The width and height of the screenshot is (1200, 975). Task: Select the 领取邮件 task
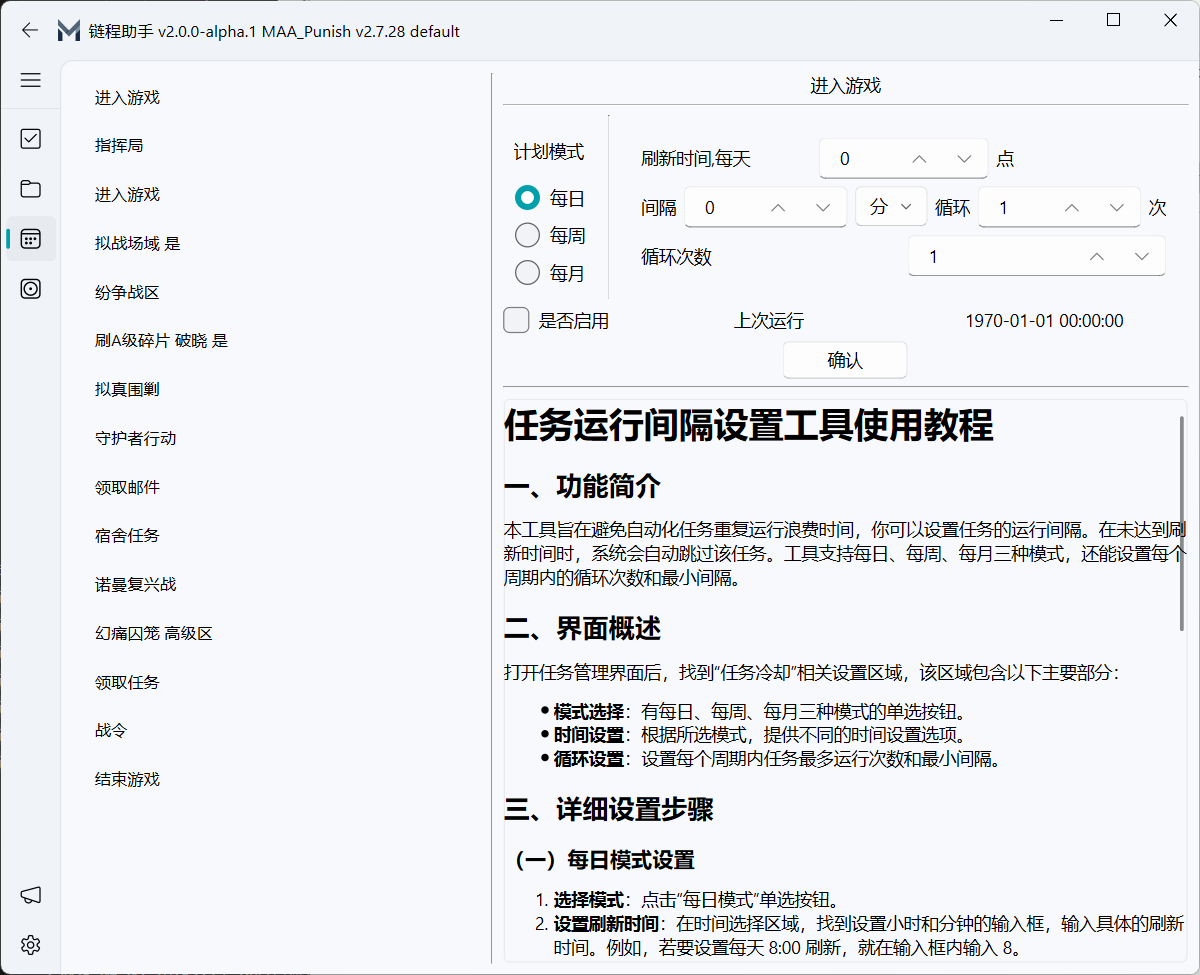coord(127,488)
